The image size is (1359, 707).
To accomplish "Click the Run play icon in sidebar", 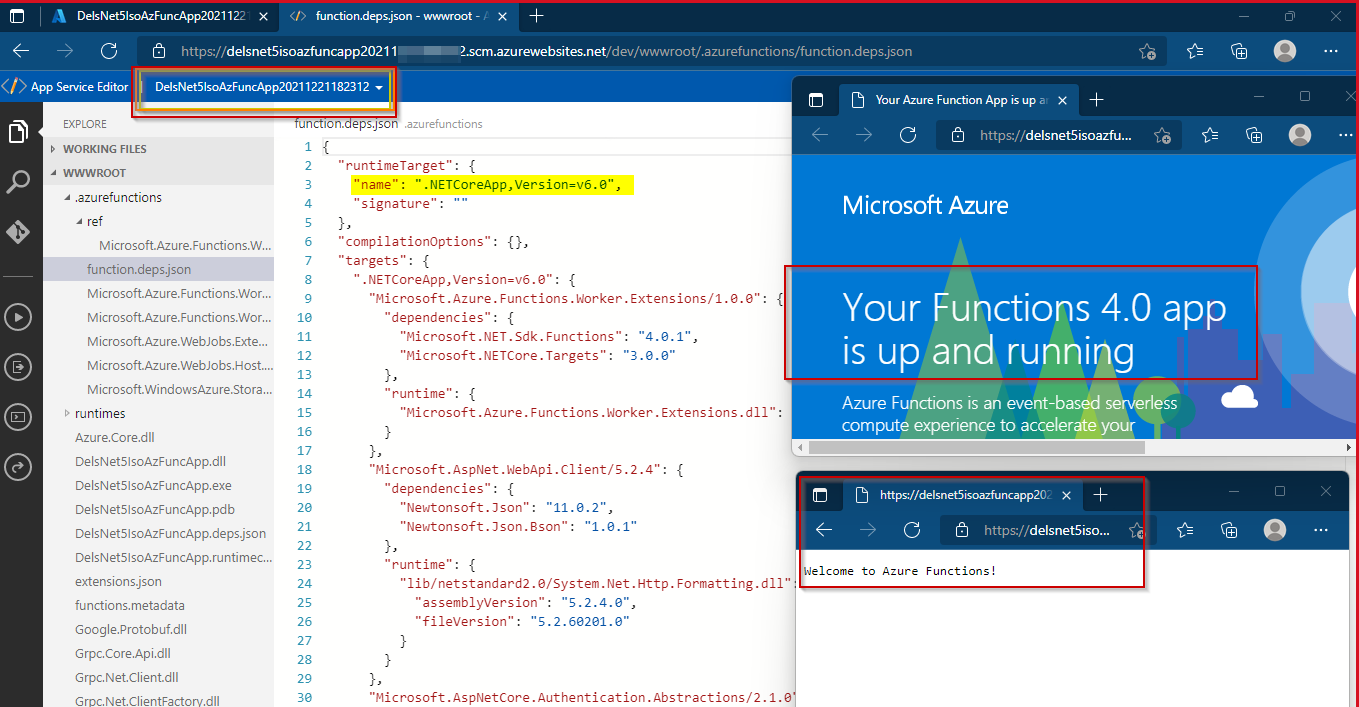I will click(18, 318).
